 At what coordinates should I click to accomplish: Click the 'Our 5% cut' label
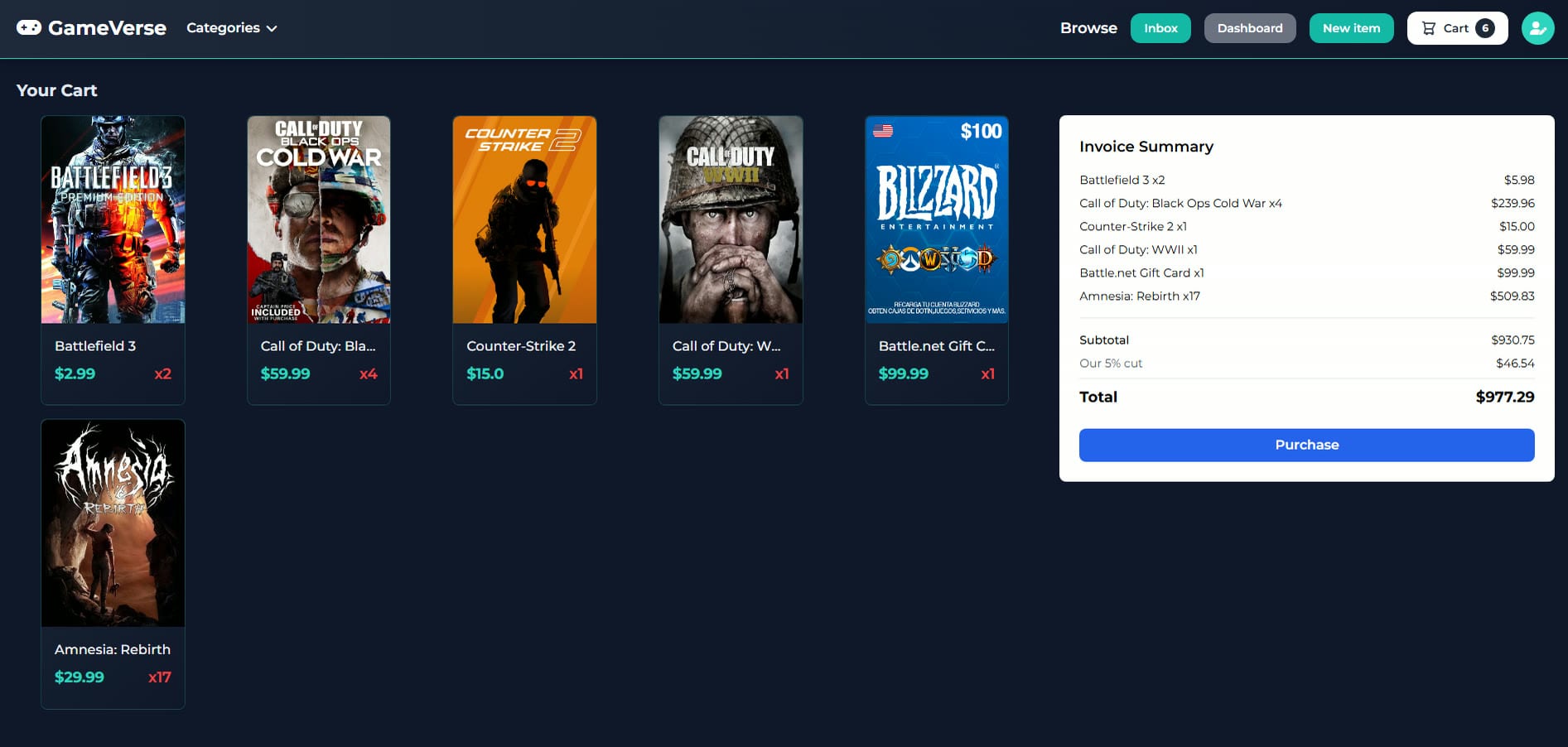tap(1111, 363)
